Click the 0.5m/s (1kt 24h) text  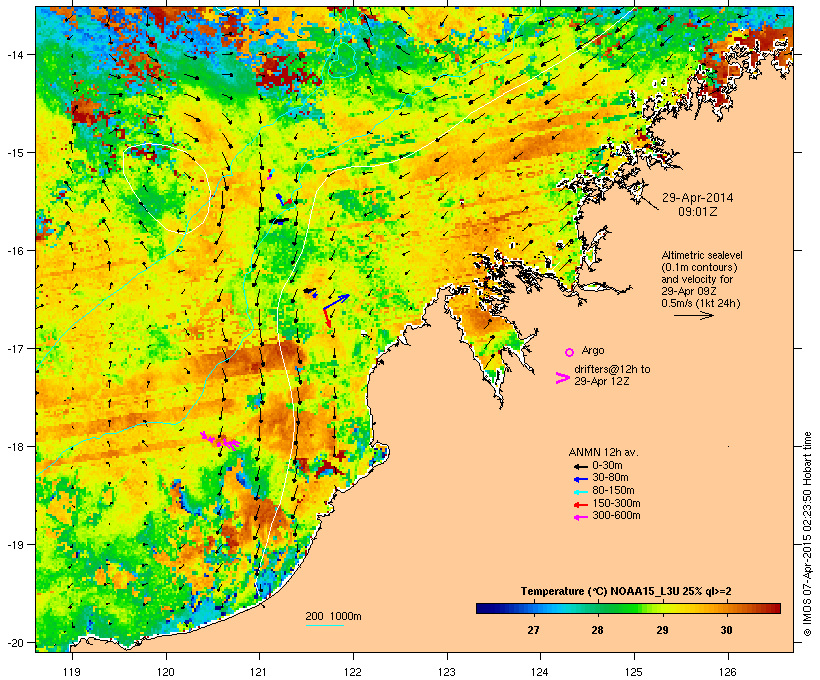coord(701,303)
